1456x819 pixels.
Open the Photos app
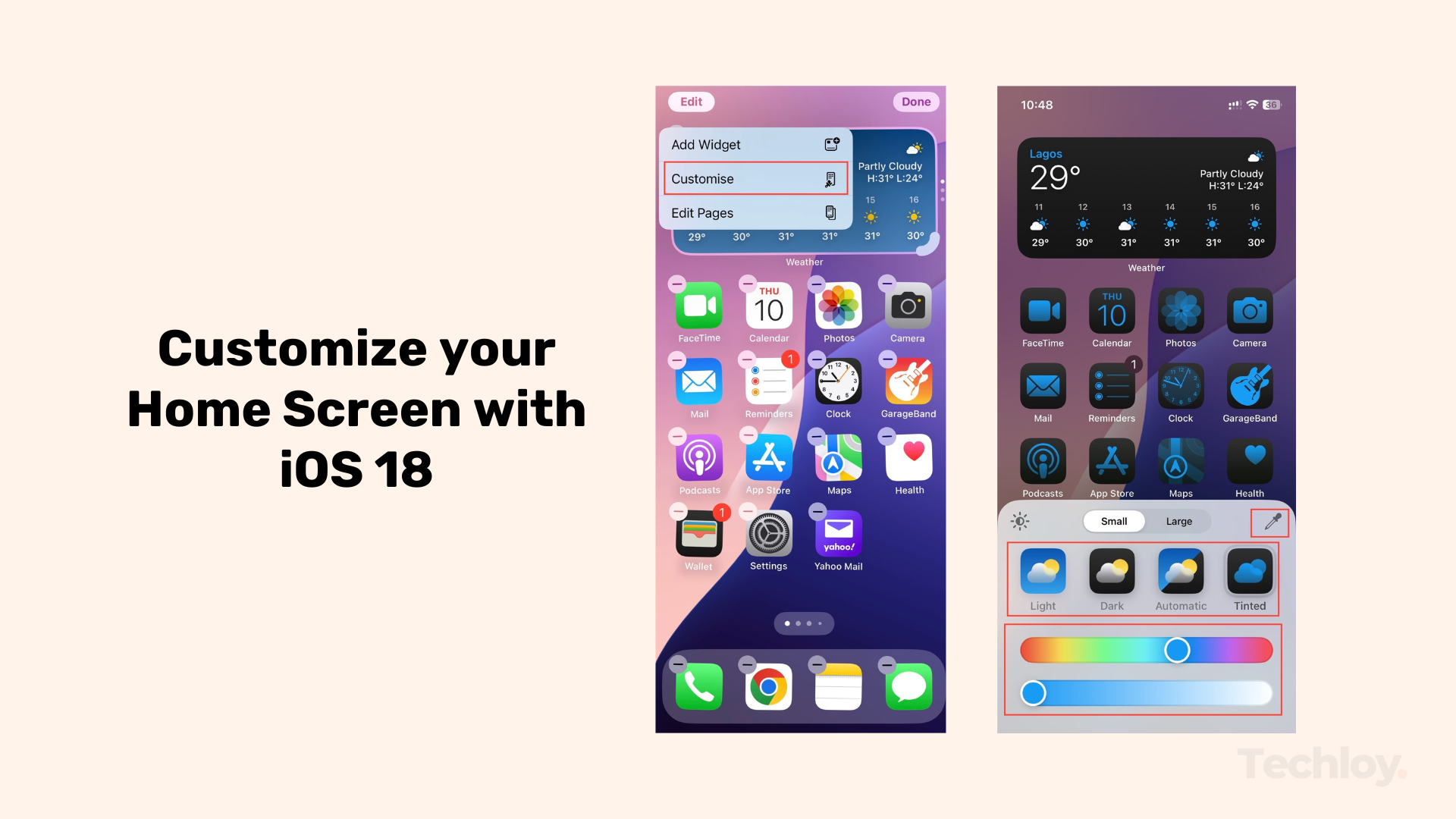838,310
